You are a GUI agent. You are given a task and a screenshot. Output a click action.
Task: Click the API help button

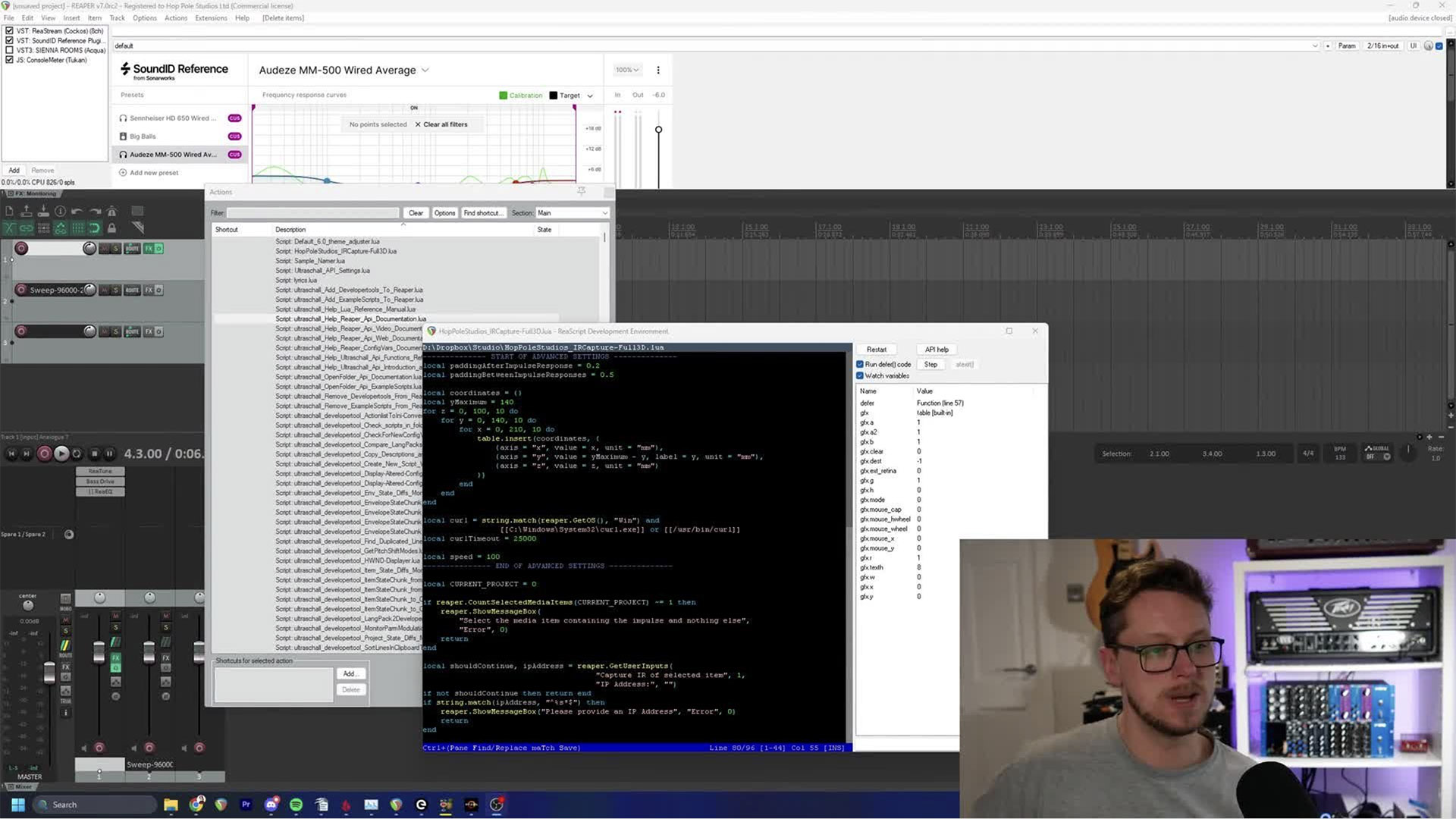(937, 350)
